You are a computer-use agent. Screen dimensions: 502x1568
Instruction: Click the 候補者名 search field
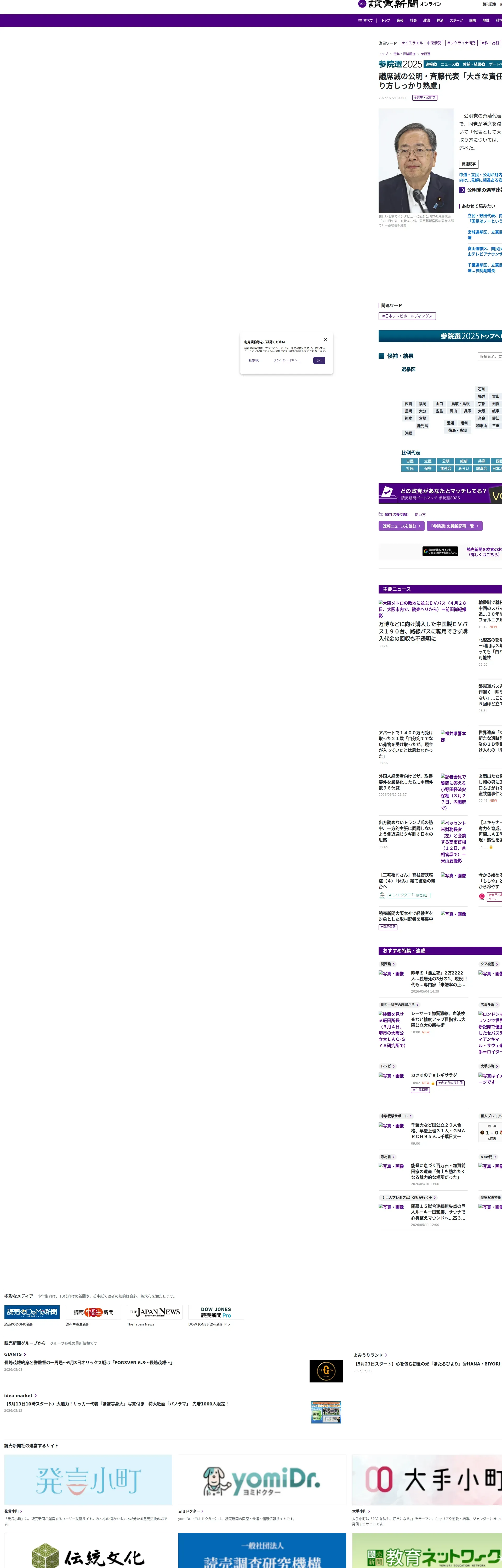490,357
